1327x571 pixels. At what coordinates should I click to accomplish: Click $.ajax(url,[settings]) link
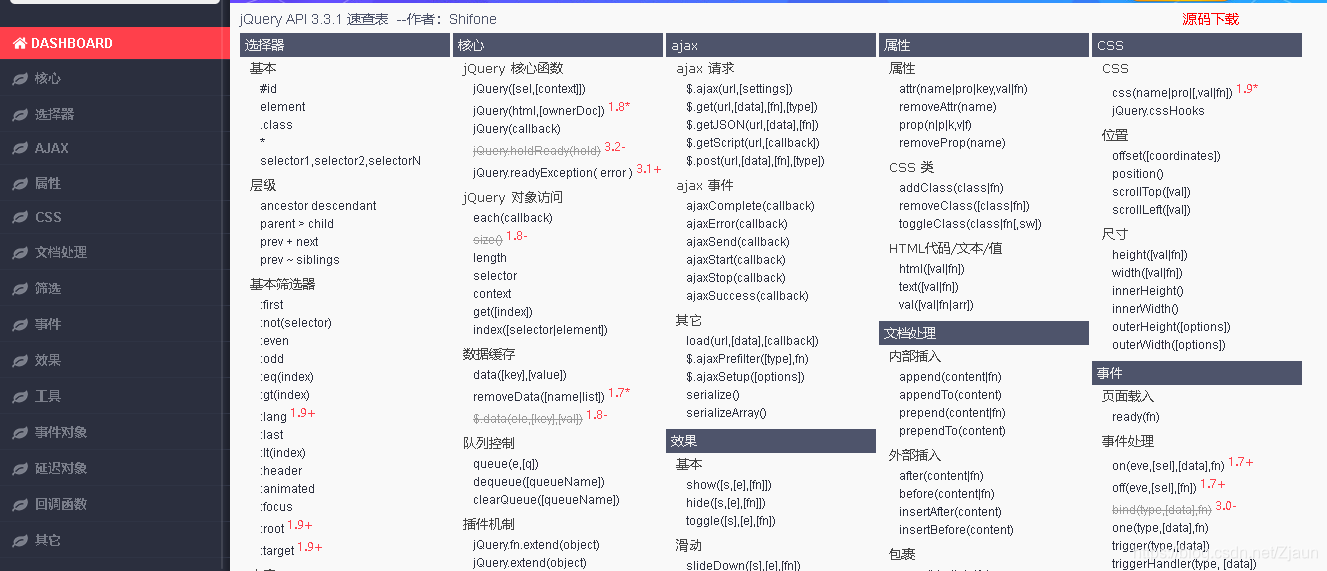[739, 89]
